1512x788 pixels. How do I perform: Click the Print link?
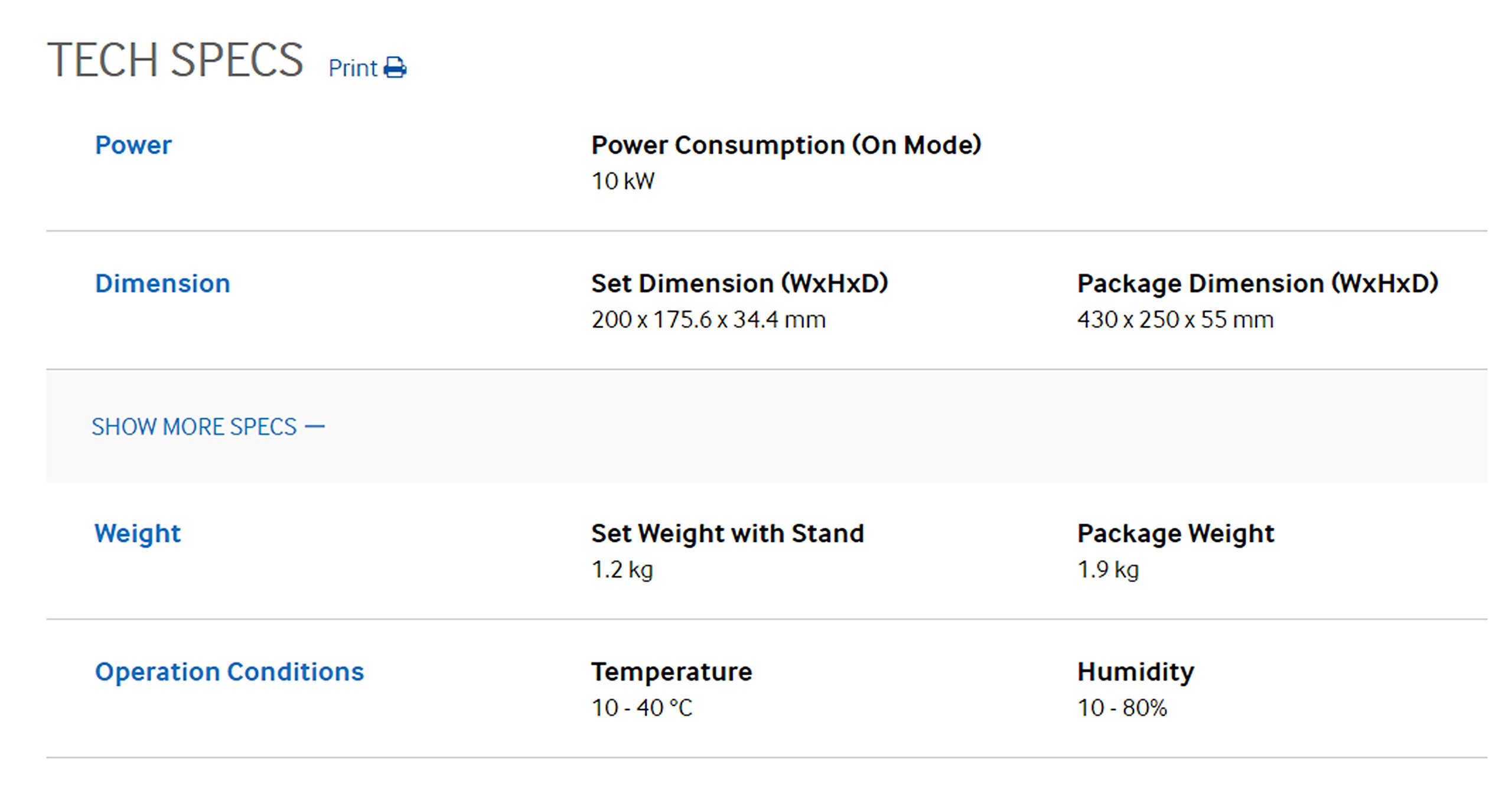(x=353, y=68)
